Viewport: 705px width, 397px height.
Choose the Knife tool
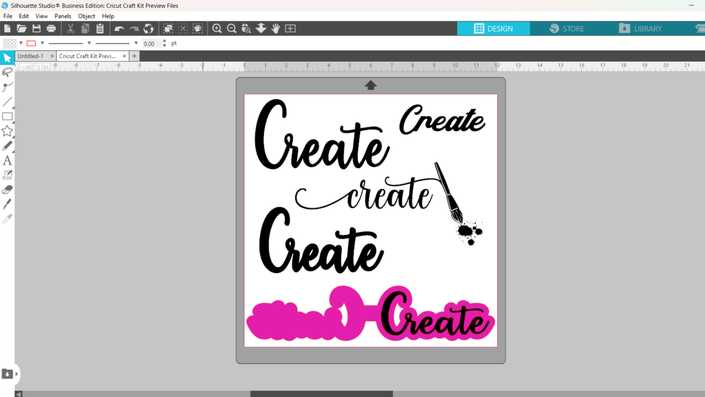7,204
